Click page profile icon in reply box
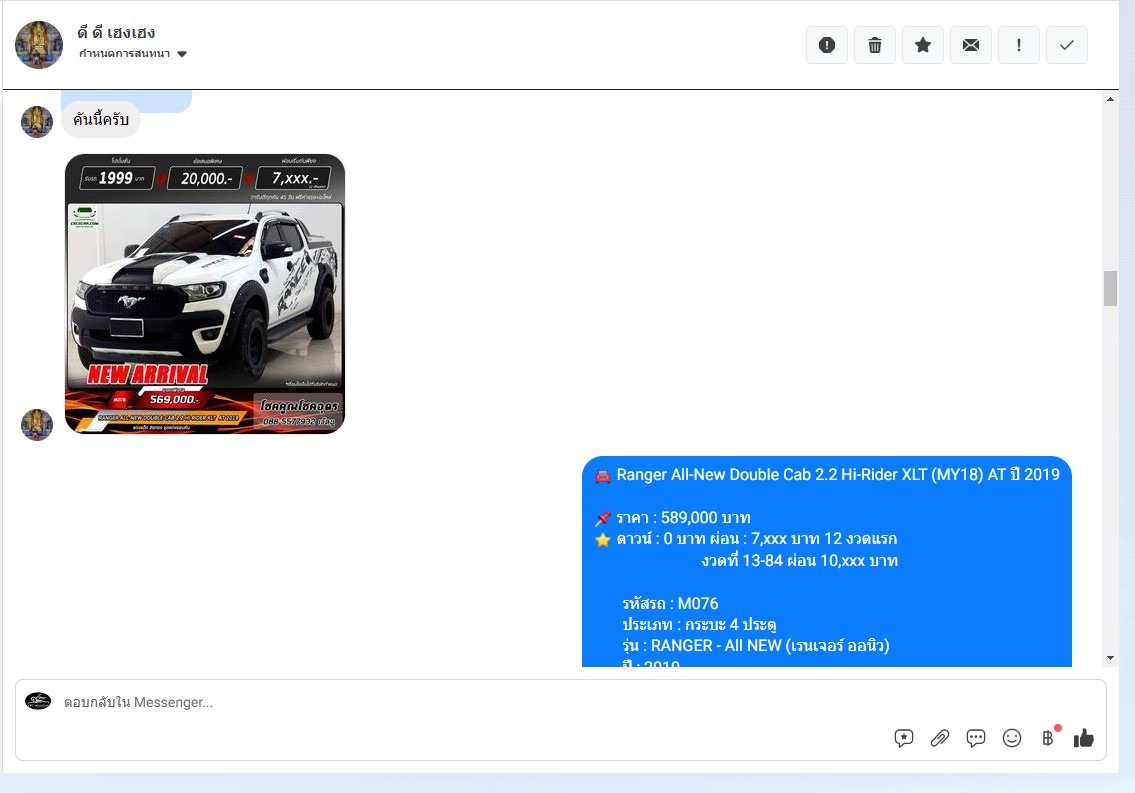 click(38, 701)
